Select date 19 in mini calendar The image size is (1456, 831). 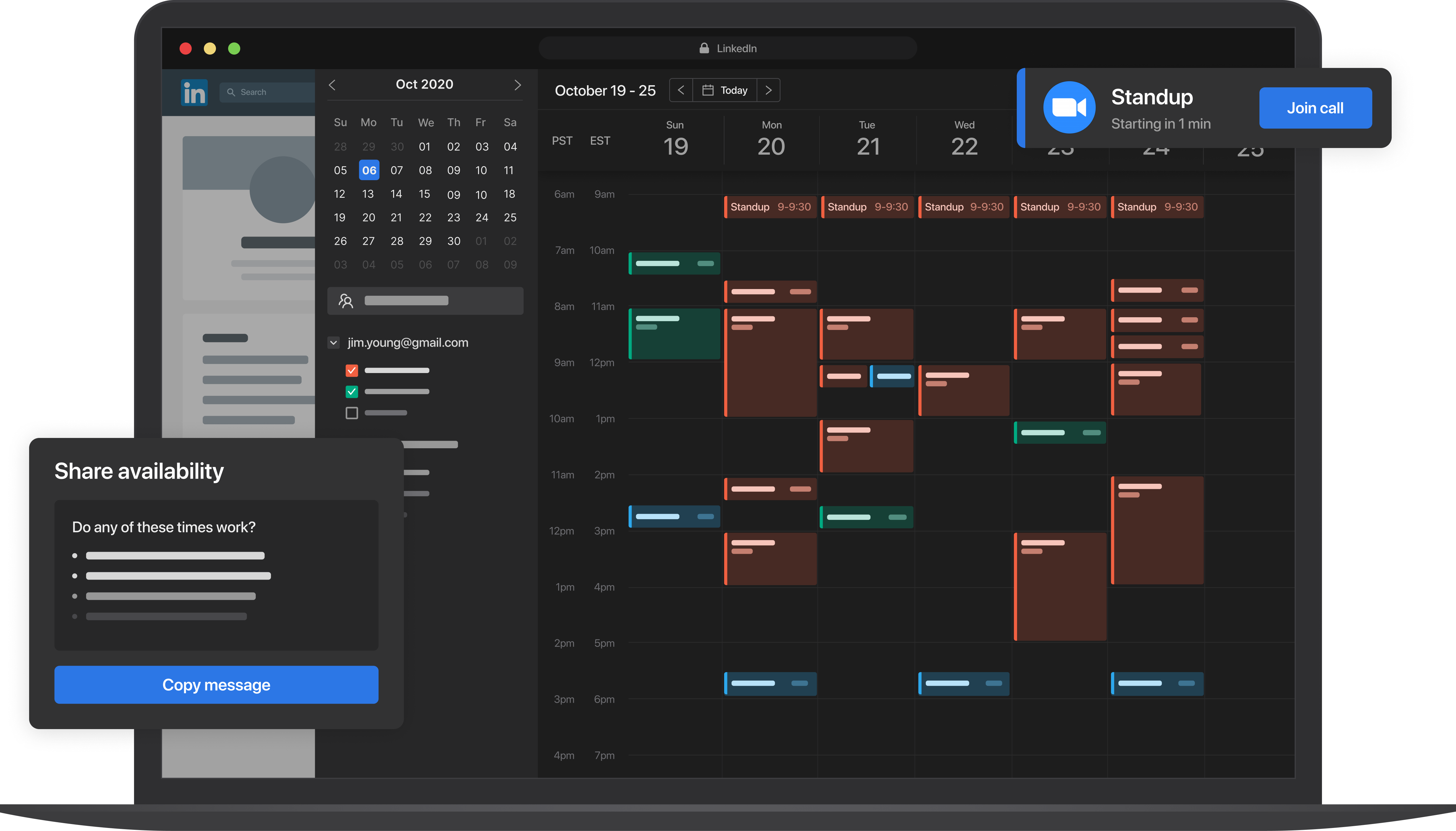tap(340, 217)
